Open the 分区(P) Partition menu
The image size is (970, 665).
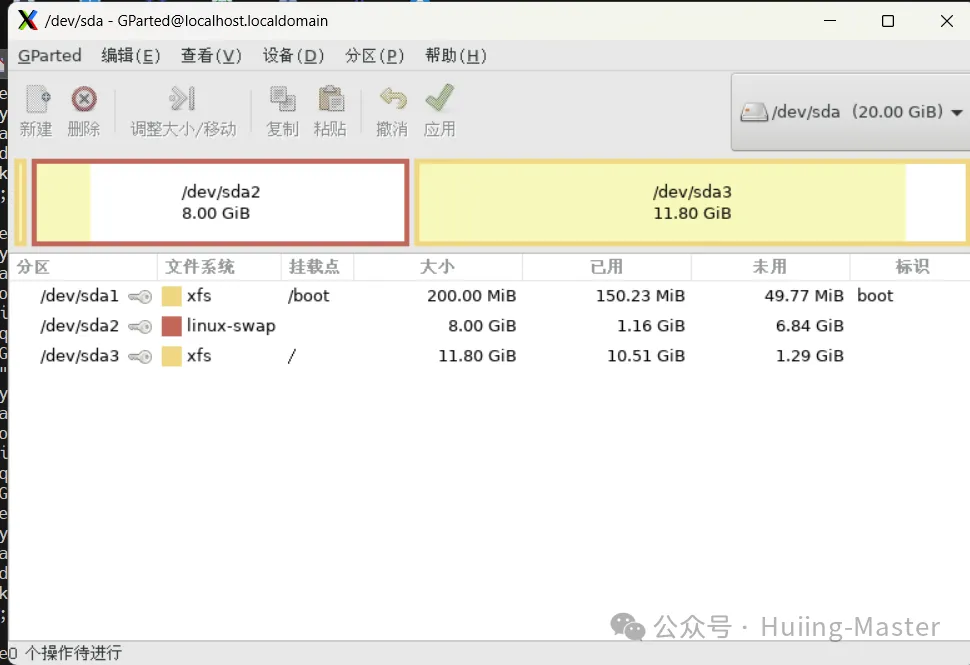click(x=374, y=56)
